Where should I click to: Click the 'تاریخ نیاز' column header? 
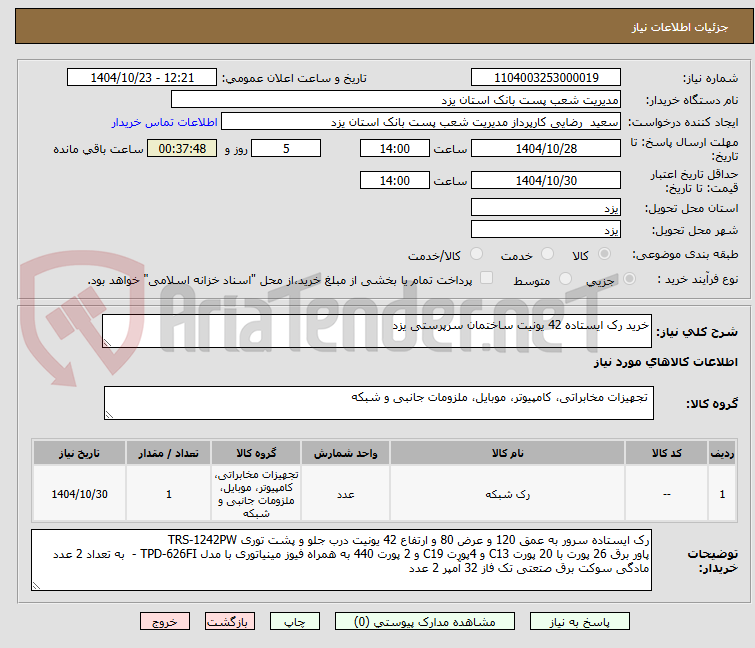tap(79, 453)
